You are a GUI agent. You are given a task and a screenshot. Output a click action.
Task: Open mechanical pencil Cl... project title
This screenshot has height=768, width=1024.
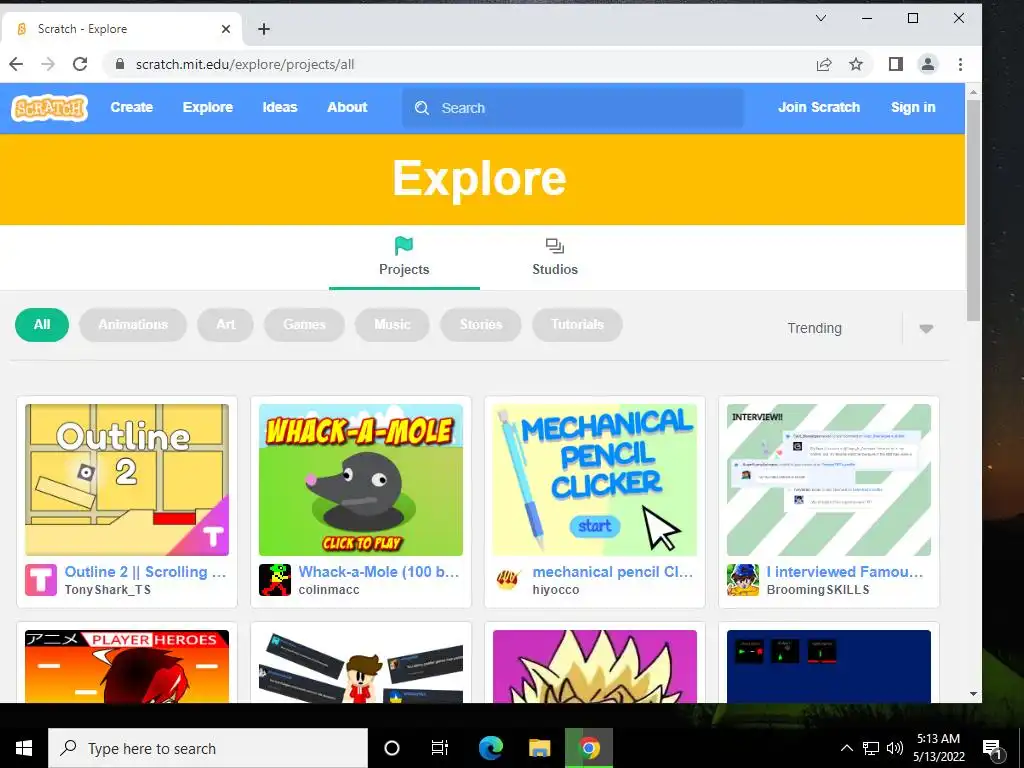point(613,571)
